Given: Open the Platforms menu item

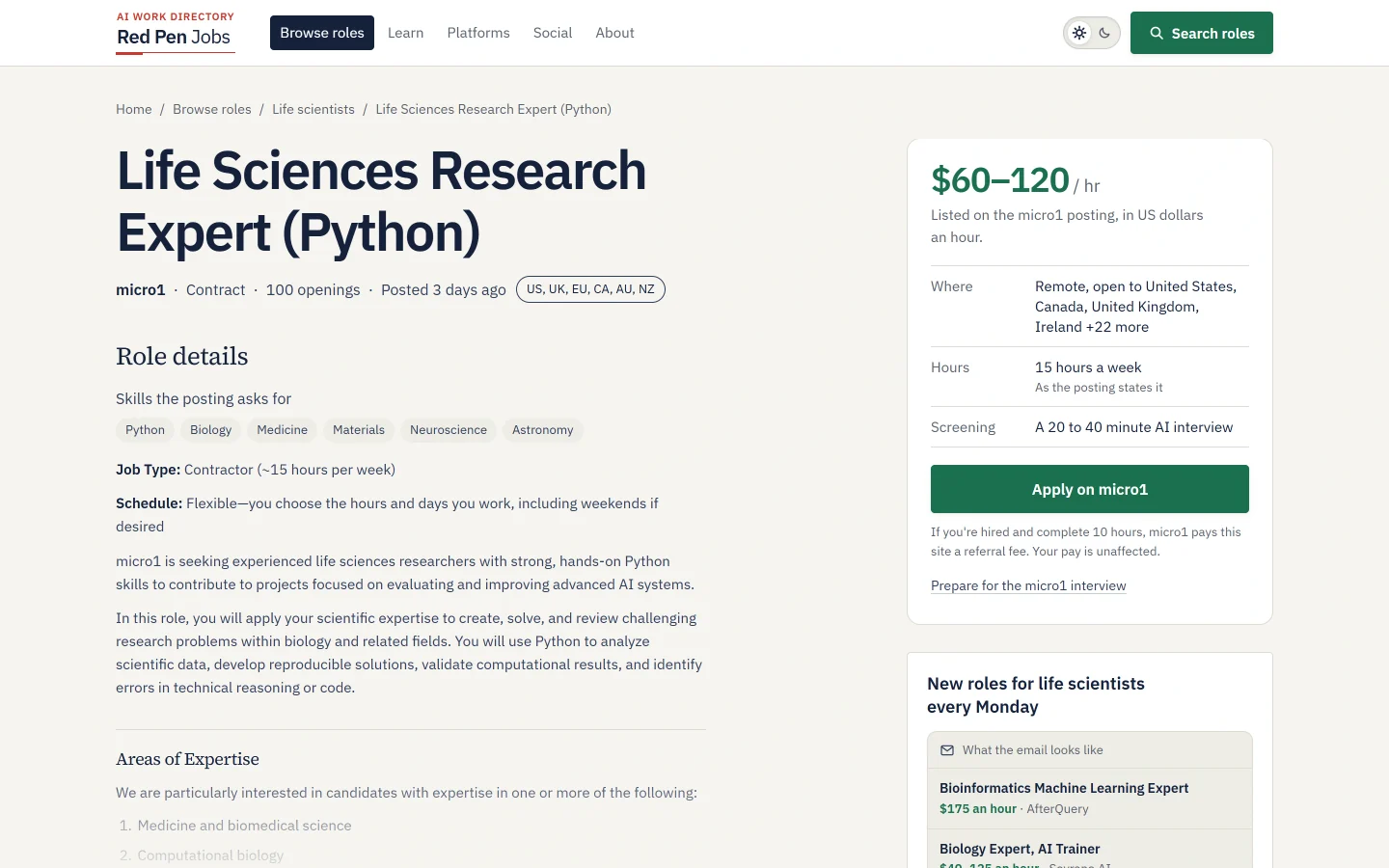Looking at the screenshot, I should (478, 33).
